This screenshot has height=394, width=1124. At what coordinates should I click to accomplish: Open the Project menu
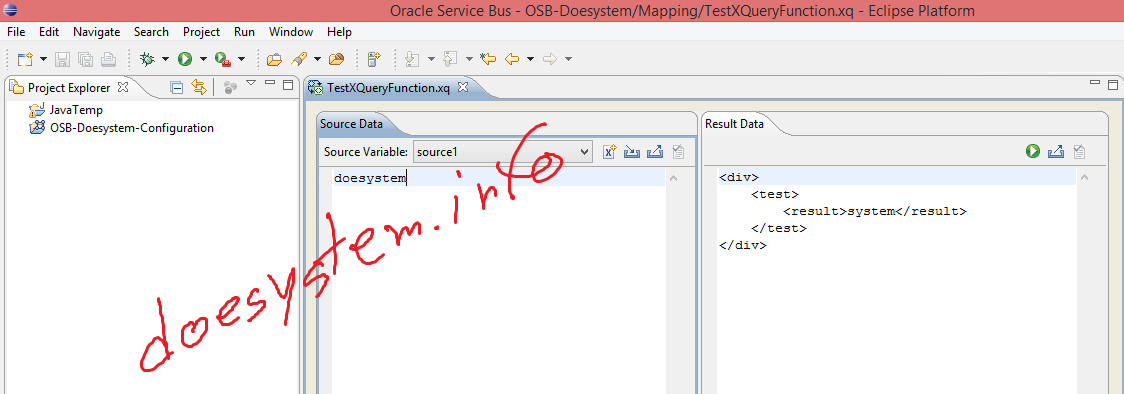tap(201, 32)
